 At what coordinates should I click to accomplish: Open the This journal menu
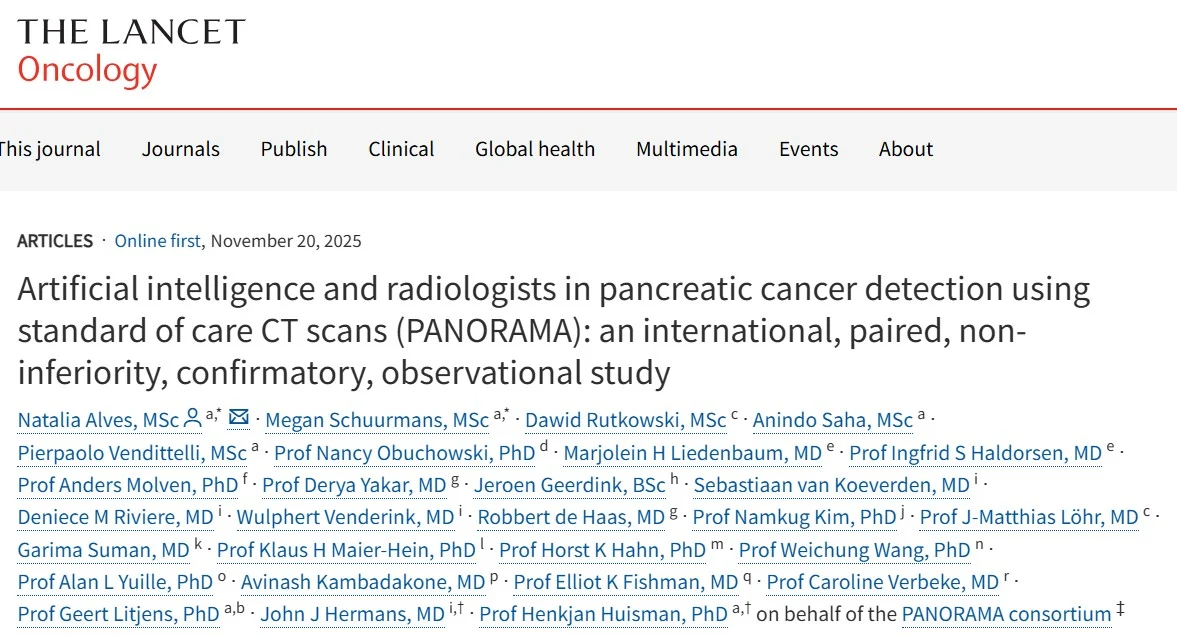51,148
